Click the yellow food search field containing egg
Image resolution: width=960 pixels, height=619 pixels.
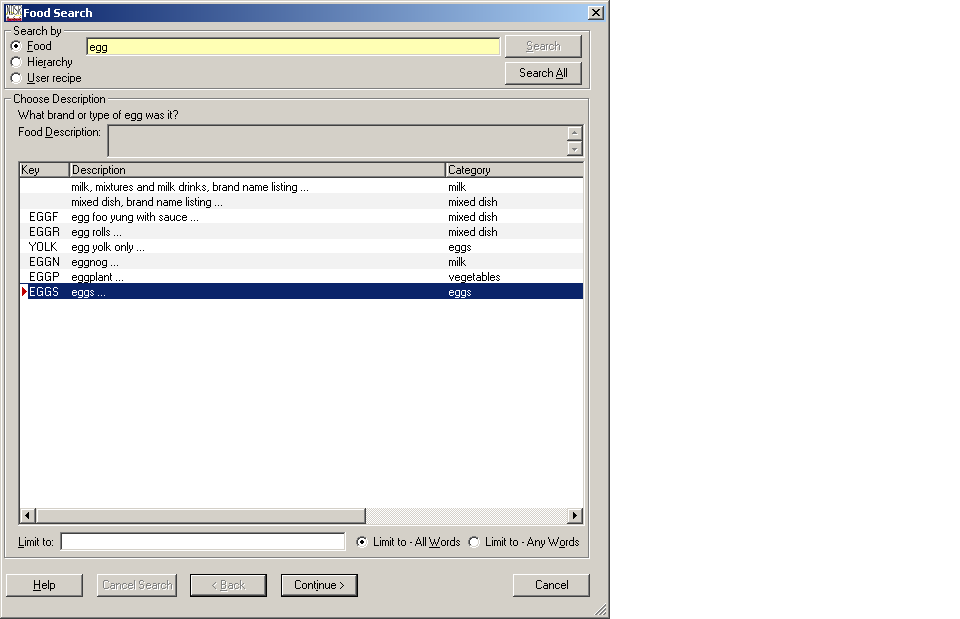(293, 47)
